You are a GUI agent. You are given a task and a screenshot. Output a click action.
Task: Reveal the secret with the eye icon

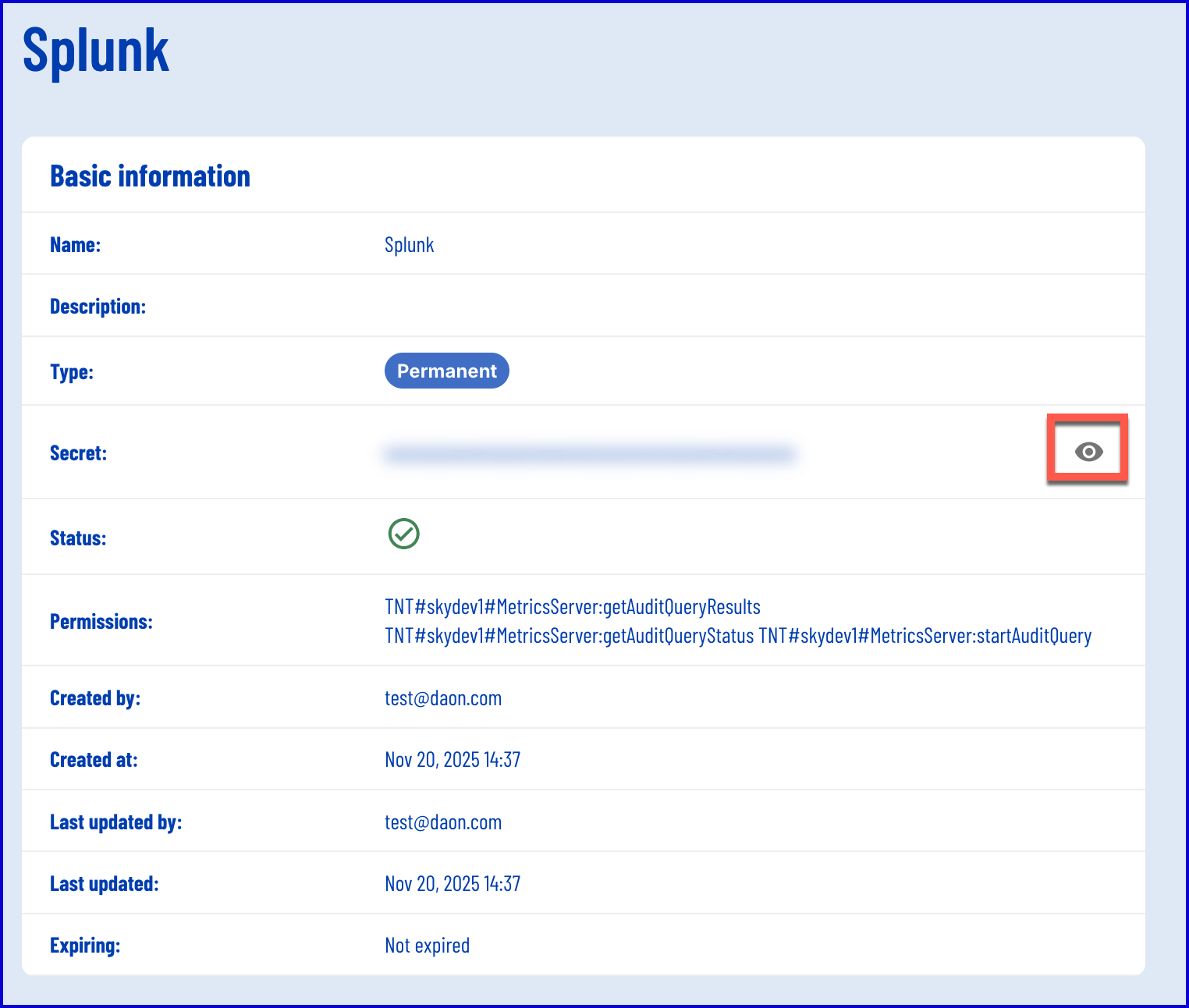(1088, 452)
